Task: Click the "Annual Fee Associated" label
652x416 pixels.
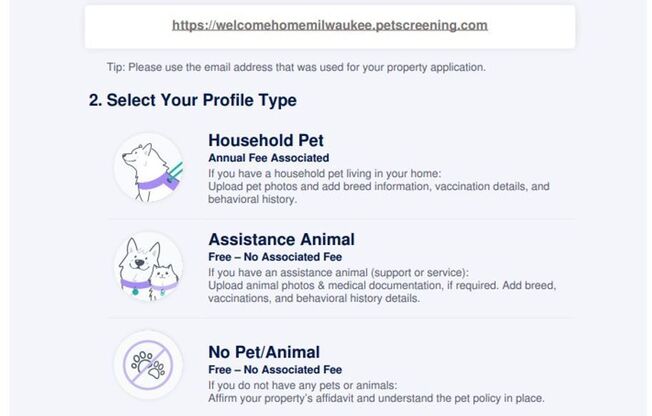Action: coord(268,158)
